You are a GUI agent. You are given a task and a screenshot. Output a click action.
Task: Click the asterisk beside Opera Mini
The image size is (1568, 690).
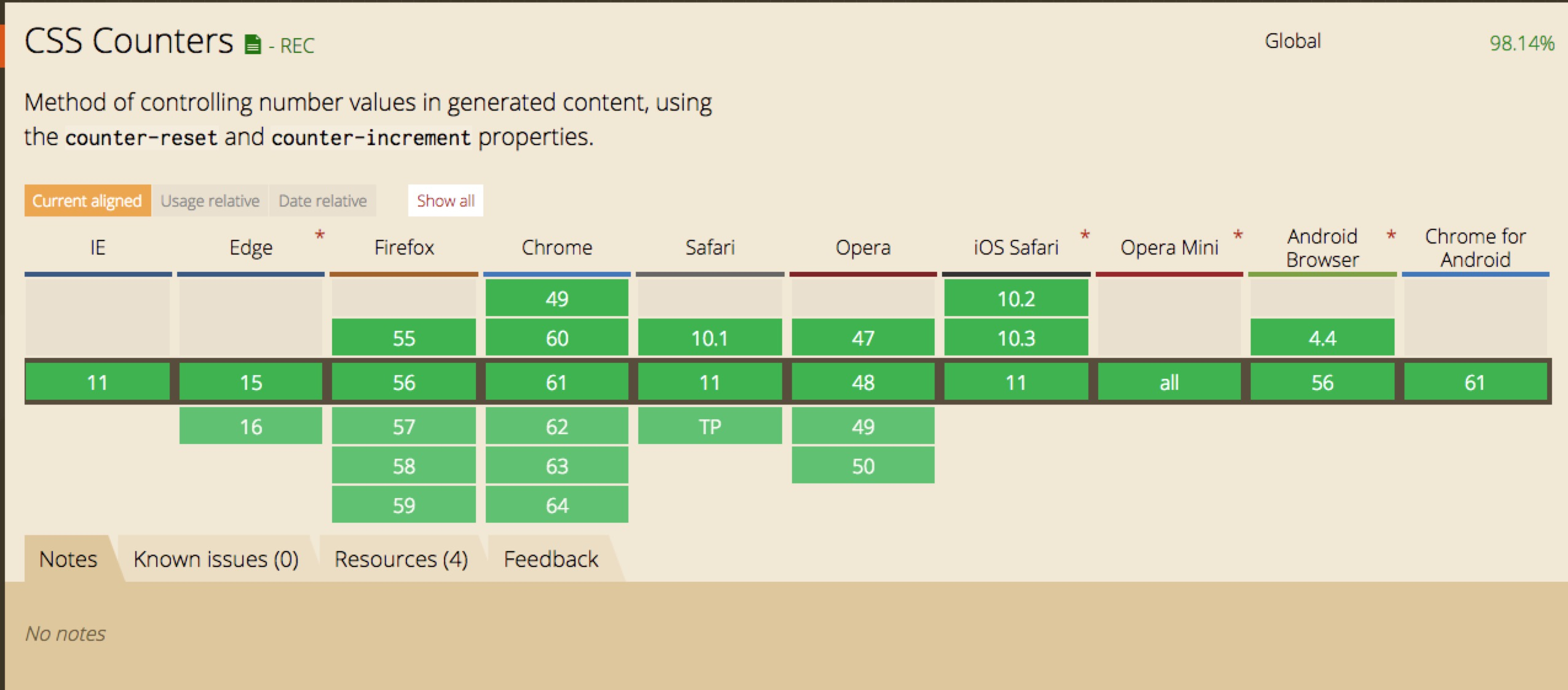pos(1238,236)
